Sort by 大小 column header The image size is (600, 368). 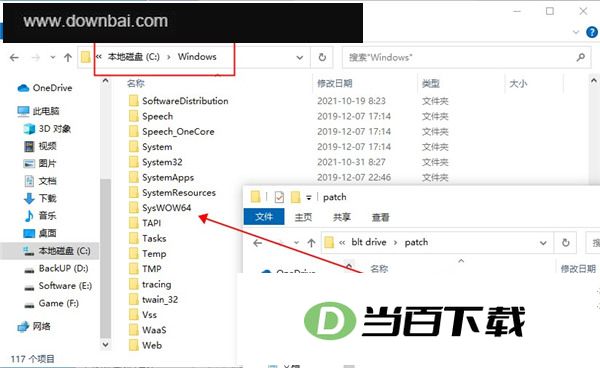pos(518,83)
